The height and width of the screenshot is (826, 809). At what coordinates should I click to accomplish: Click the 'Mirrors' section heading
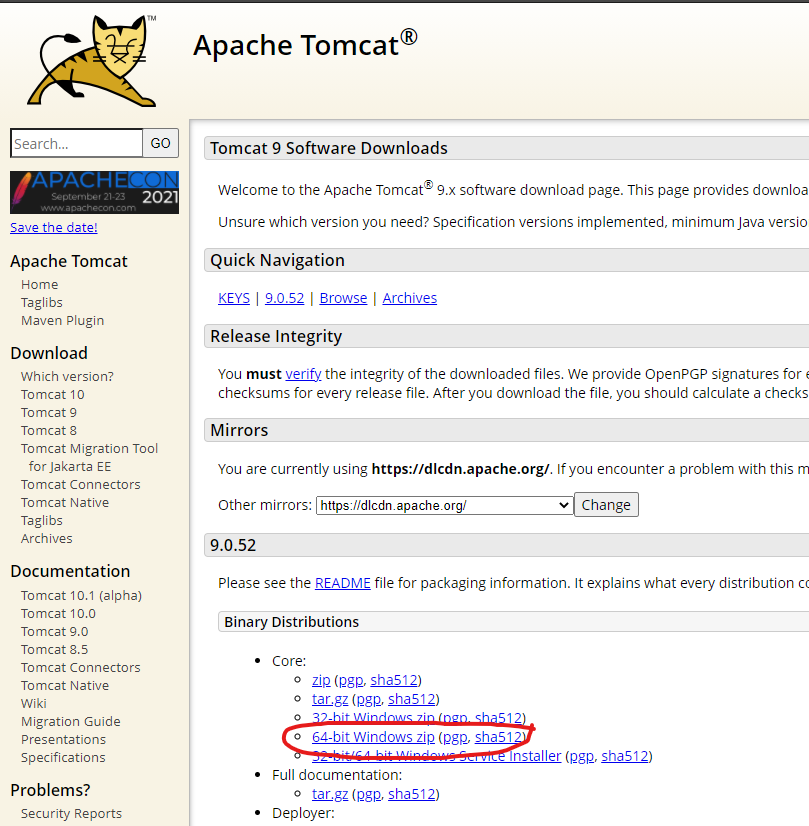[x=239, y=430]
